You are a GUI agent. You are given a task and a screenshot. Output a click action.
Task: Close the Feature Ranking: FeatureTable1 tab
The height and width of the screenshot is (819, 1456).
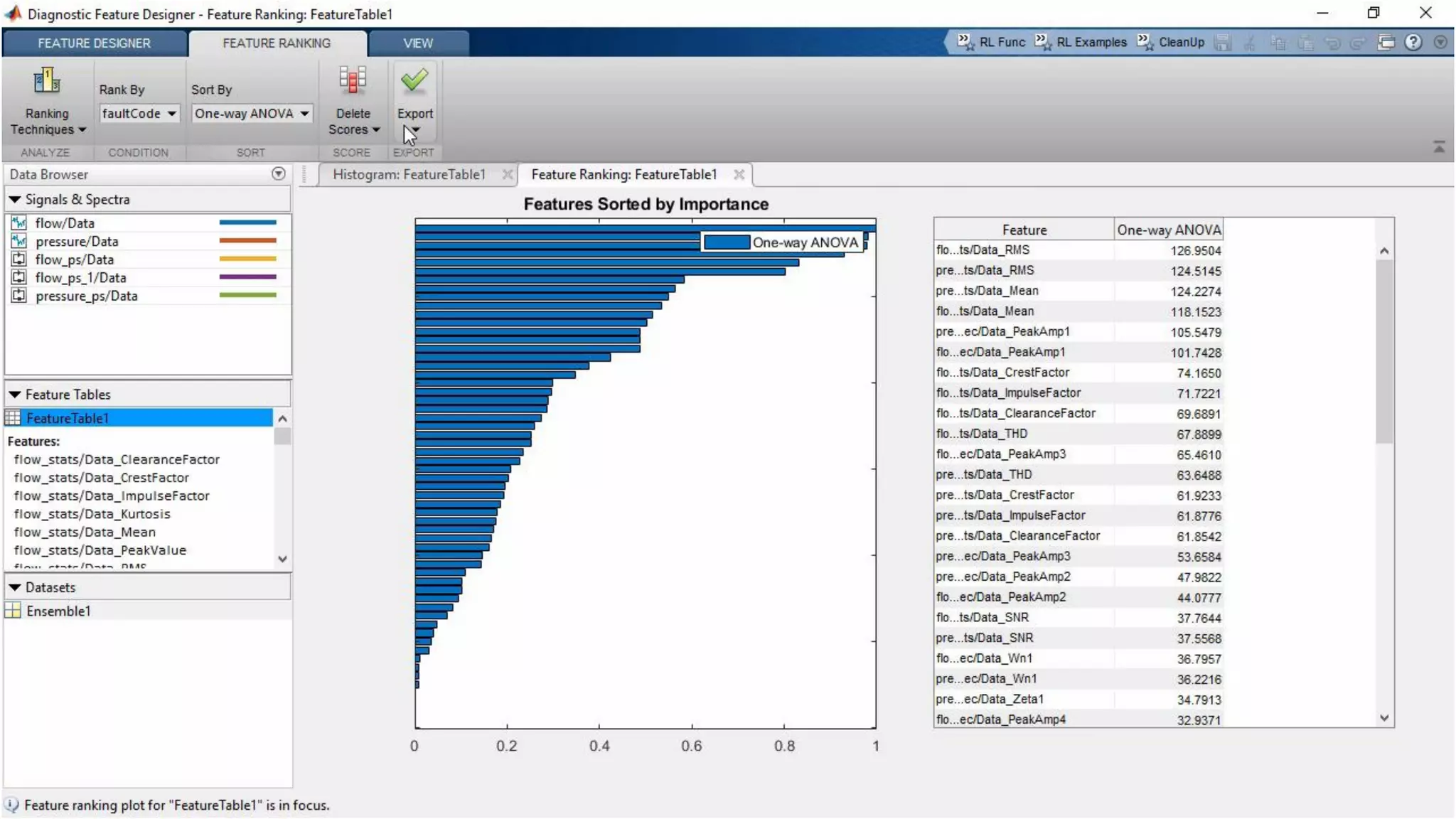739,174
